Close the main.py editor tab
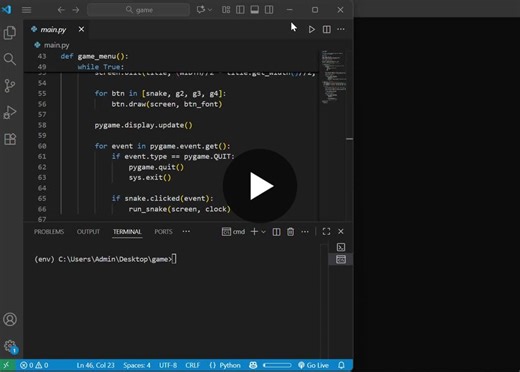 point(81,29)
